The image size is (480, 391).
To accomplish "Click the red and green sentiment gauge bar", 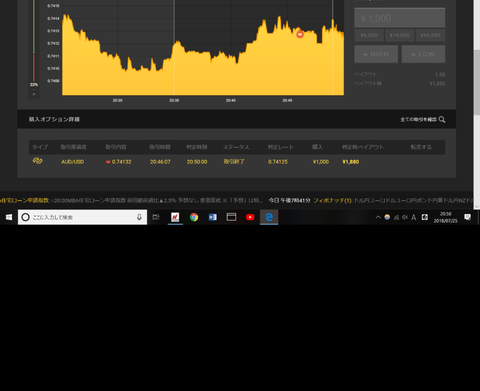I will (34, 40).
